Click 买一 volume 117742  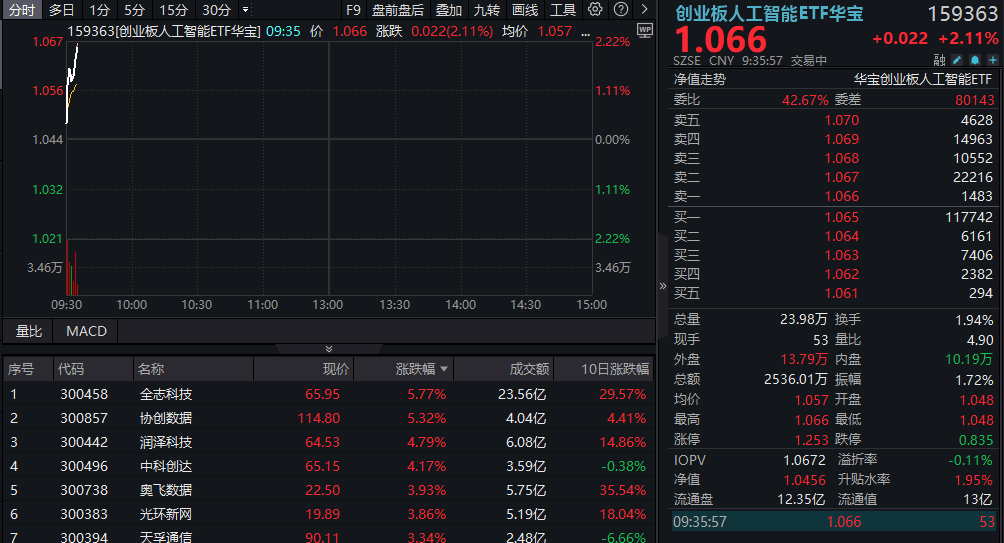tap(969, 217)
